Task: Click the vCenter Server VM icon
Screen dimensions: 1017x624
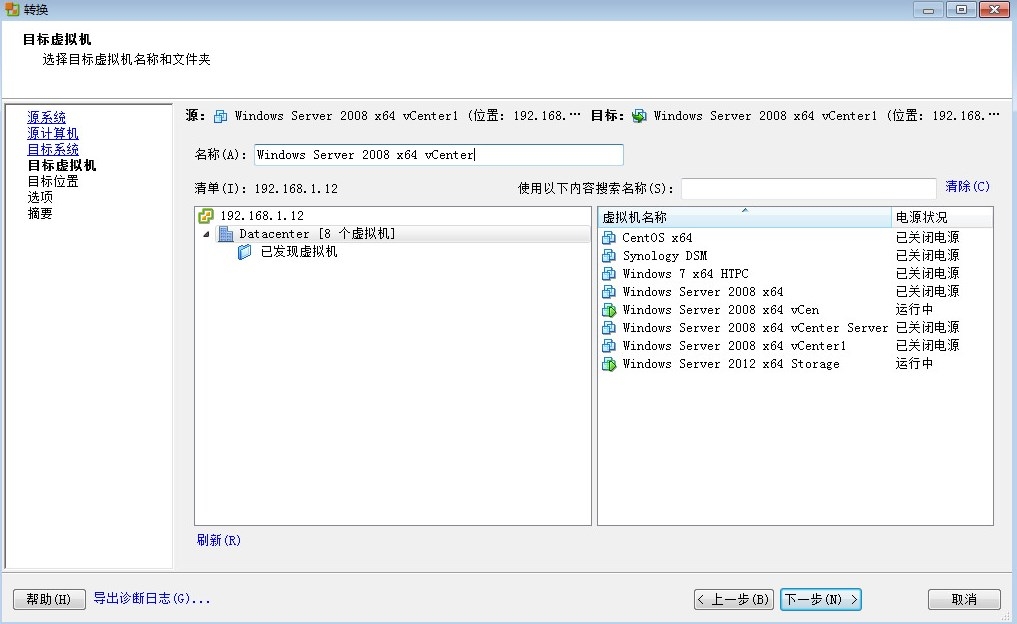Action: tap(608, 328)
